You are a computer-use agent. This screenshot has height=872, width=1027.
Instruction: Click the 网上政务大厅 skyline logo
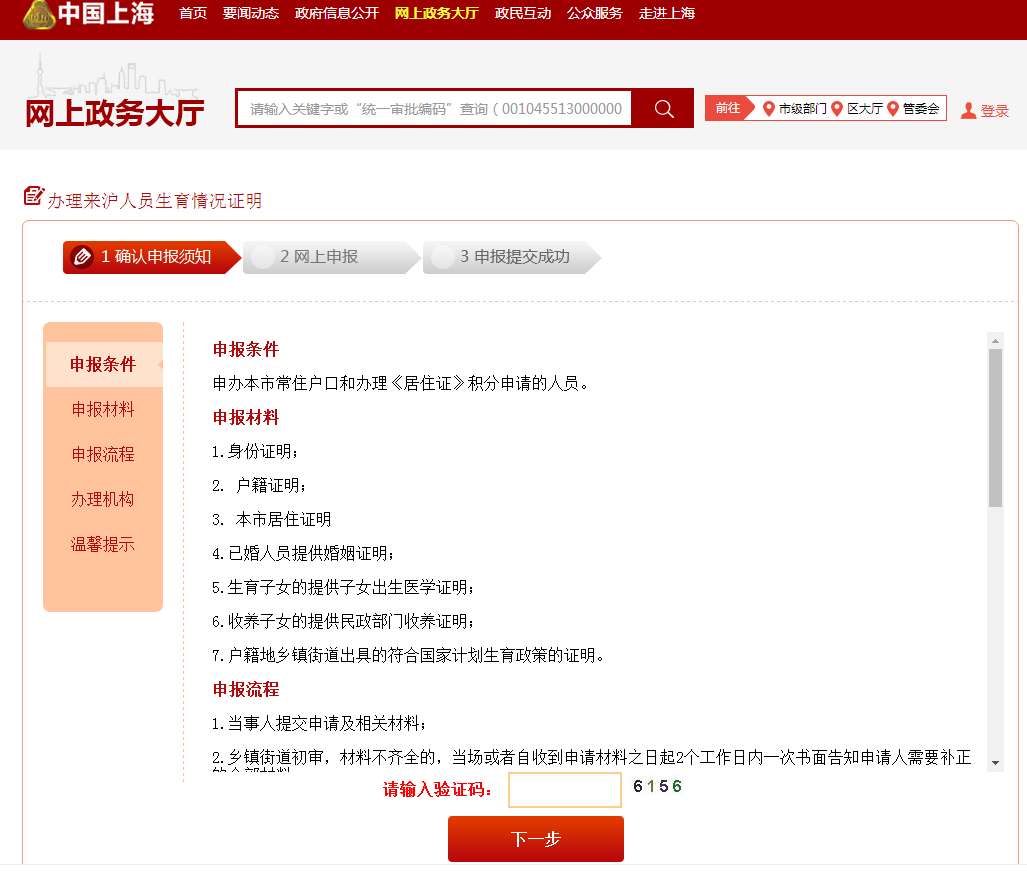[x=115, y=91]
